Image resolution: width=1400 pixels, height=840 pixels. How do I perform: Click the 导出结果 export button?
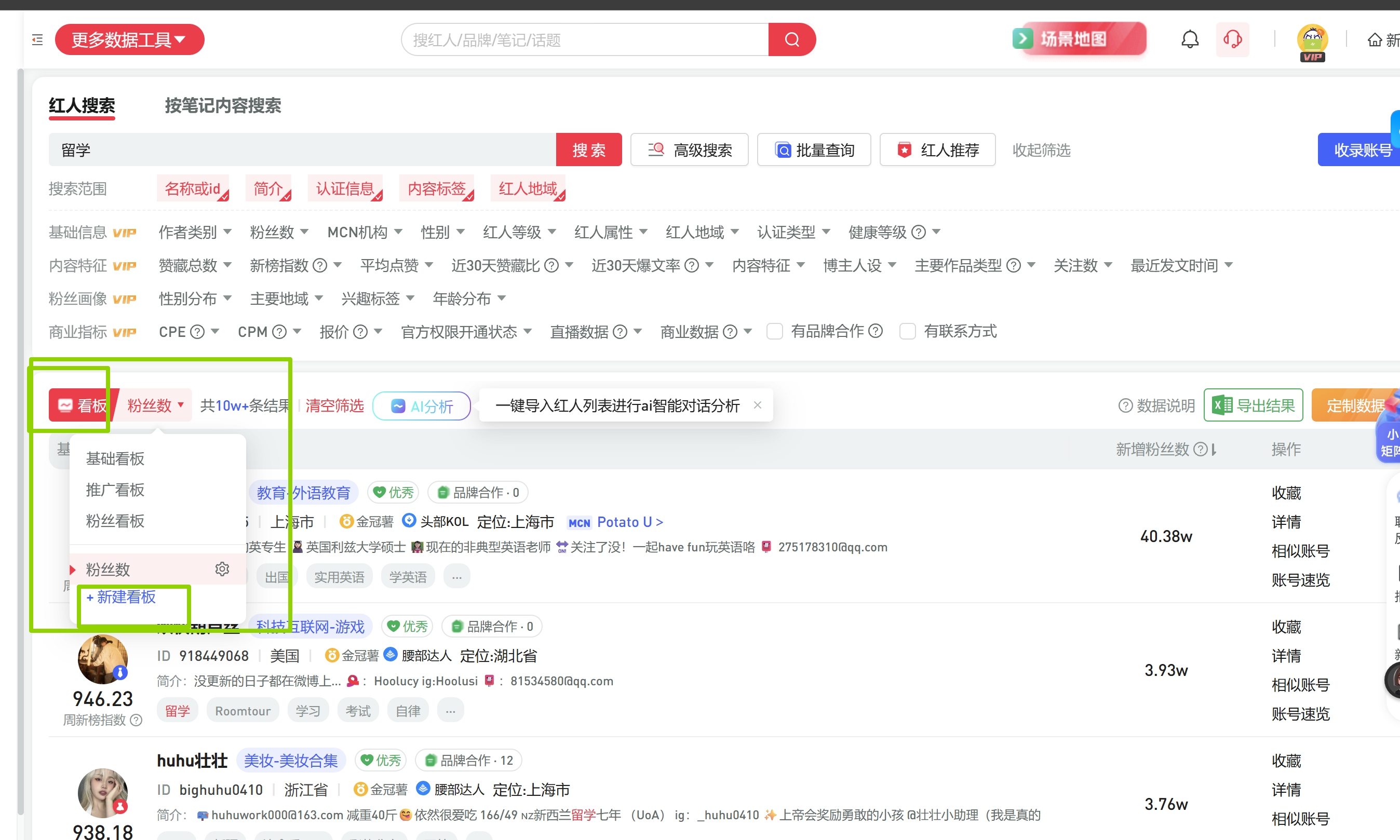pyautogui.click(x=1253, y=405)
